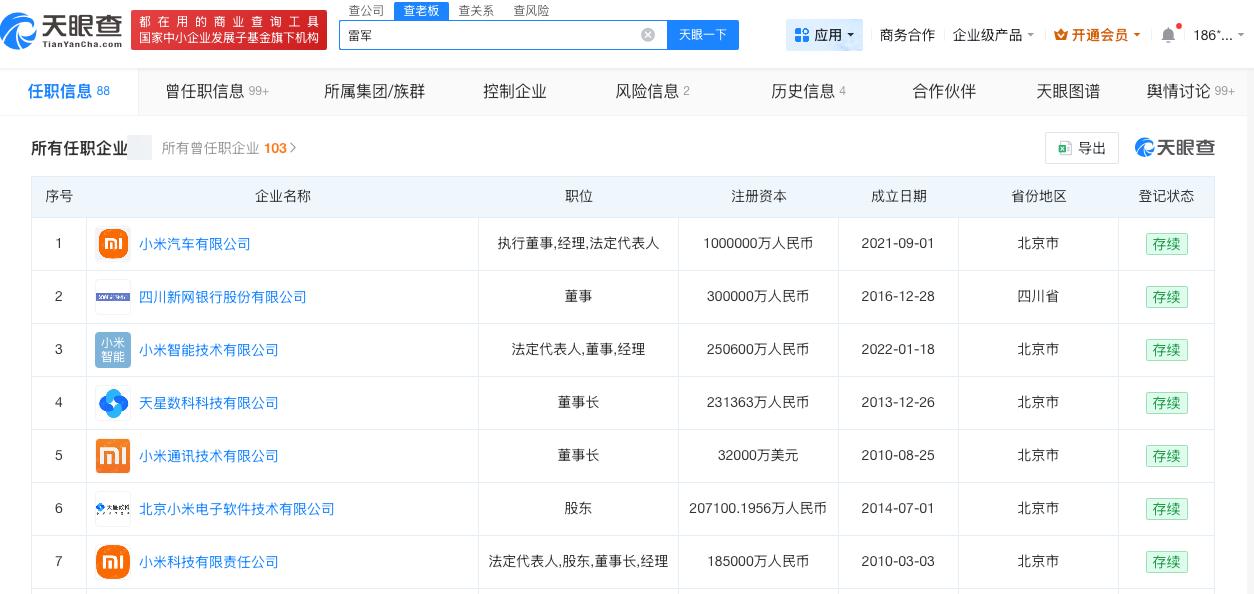Open the 应用 dropdown menu
The width and height of the screenshot is (1254, 594).
(x=824, y=35)
